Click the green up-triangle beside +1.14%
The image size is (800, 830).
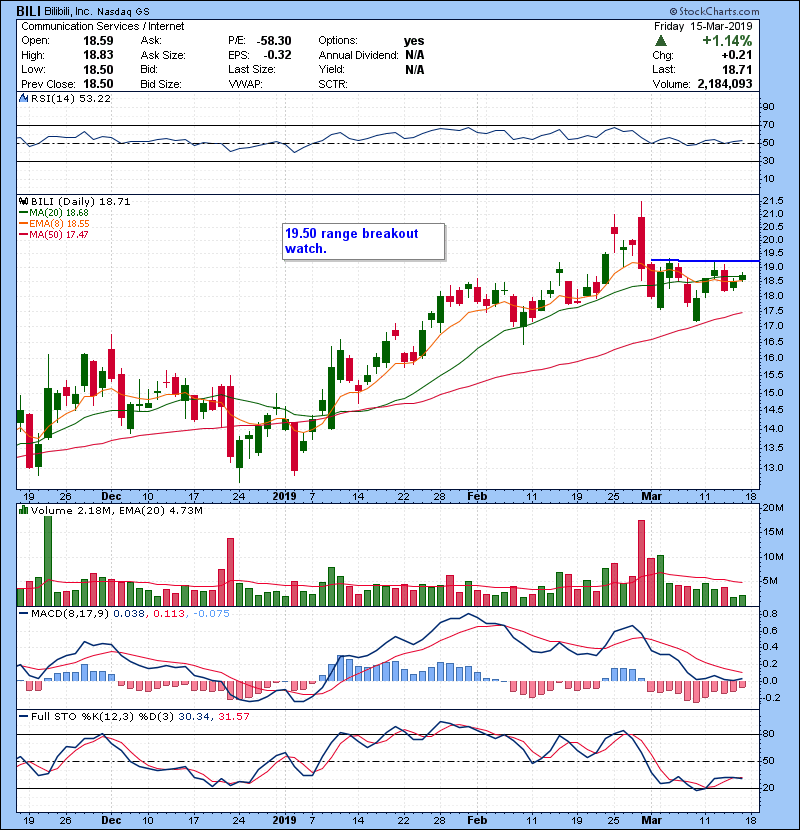pos(660,41)
